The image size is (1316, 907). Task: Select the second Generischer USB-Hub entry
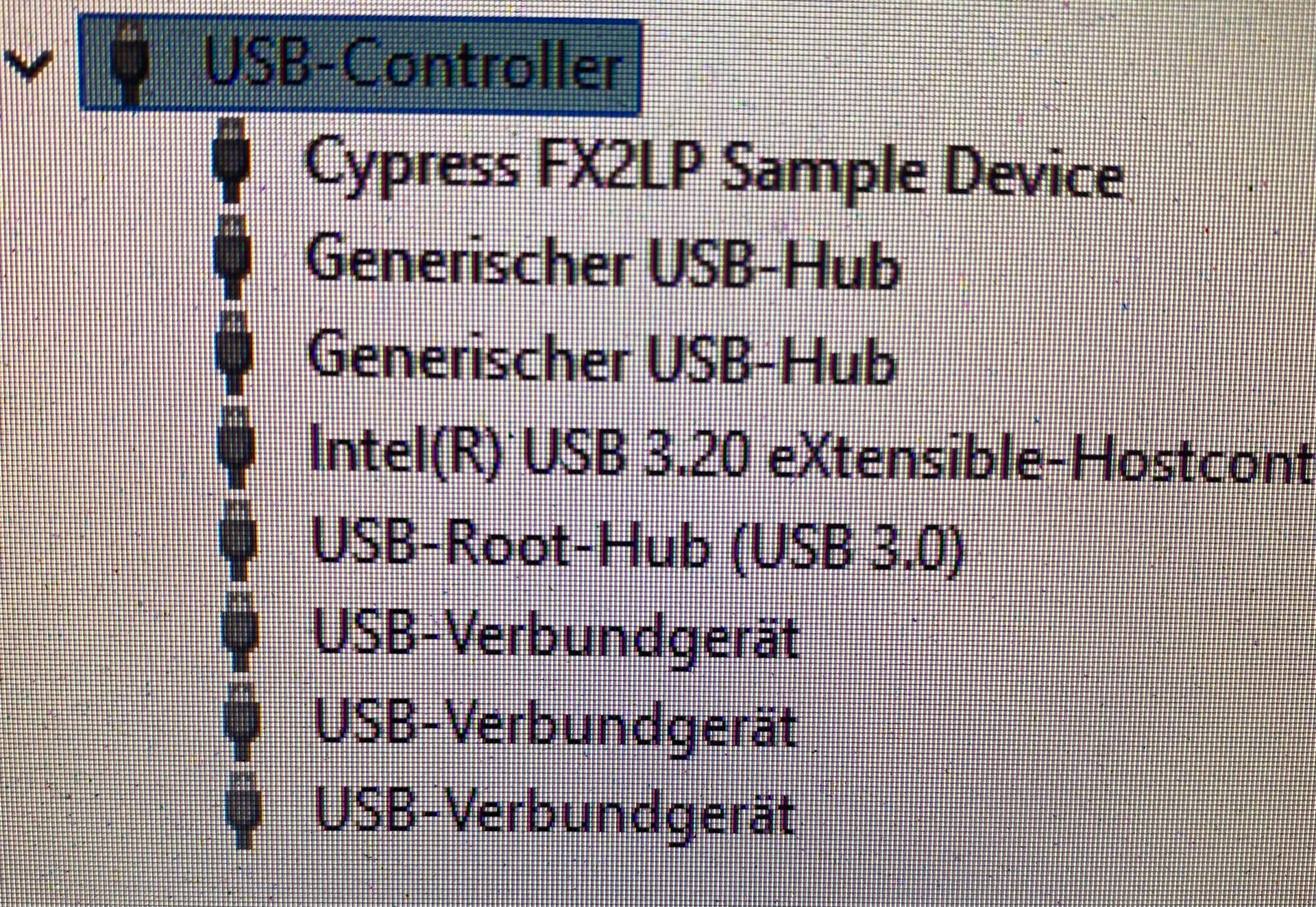click(602, 358)
